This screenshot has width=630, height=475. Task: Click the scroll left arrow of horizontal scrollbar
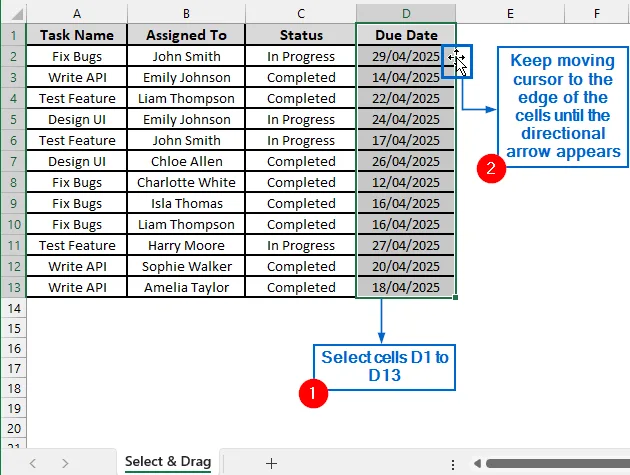click(x=477, y=463)
